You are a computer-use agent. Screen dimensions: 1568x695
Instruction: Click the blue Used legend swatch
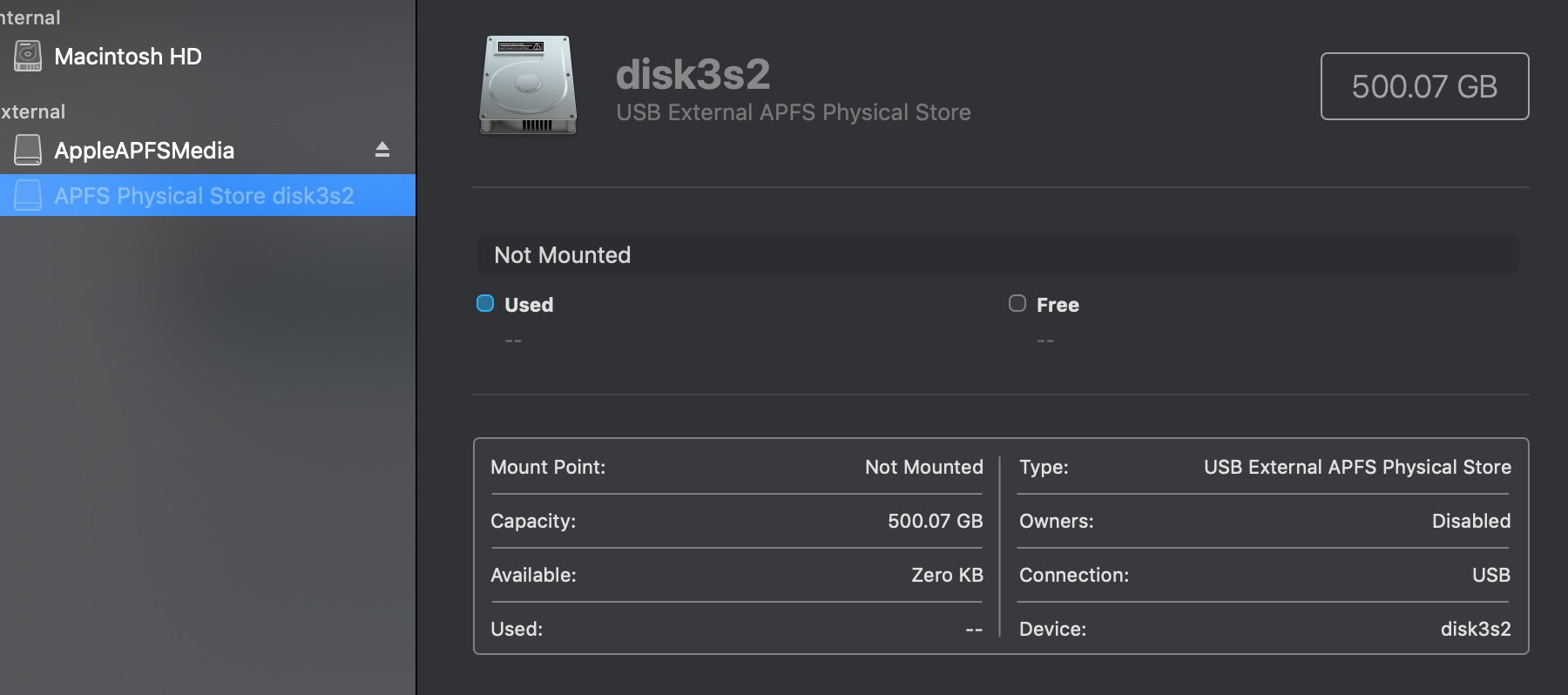(485, 303)
